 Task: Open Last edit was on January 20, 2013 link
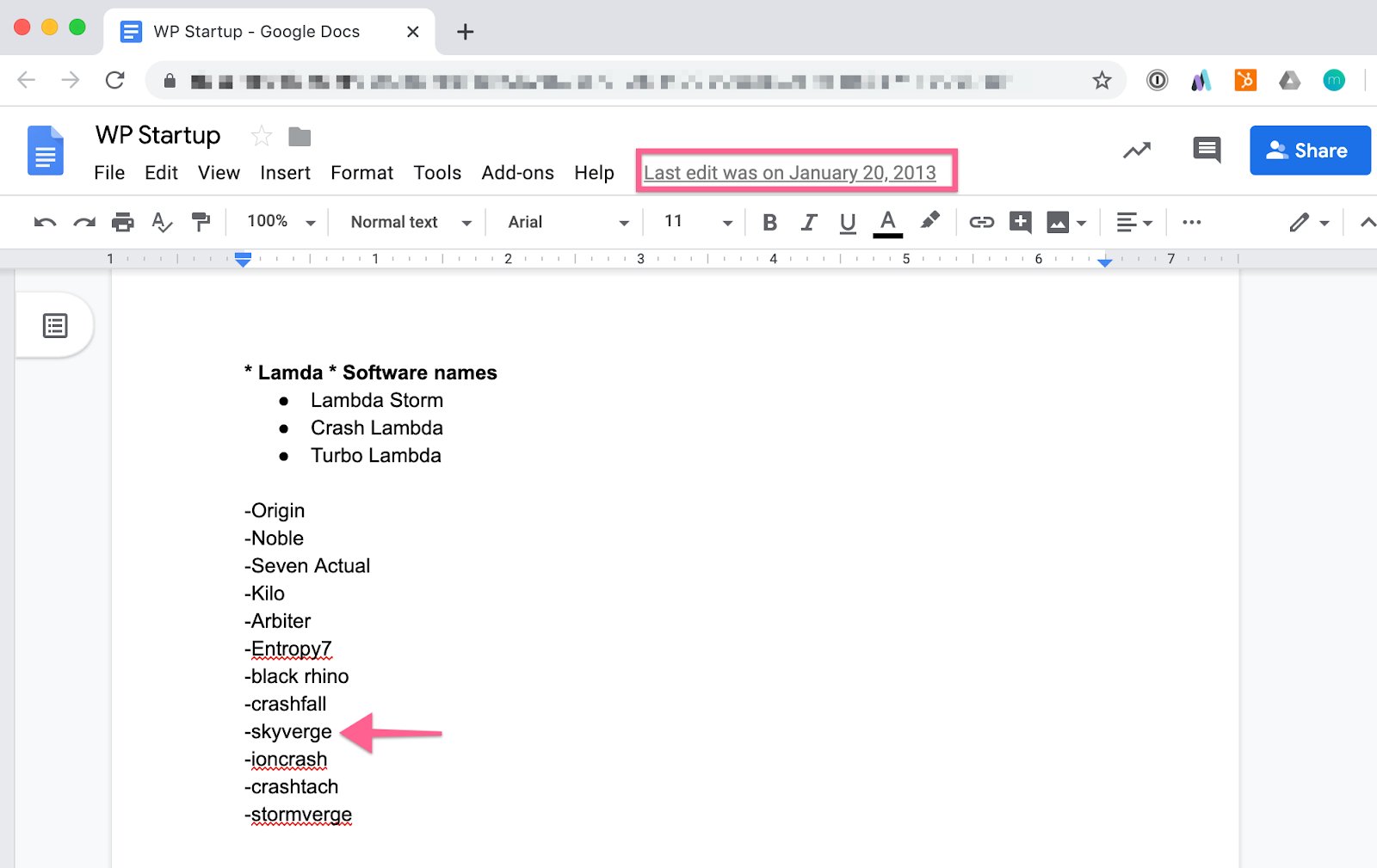pyautogui.click(x=790, y=173)
